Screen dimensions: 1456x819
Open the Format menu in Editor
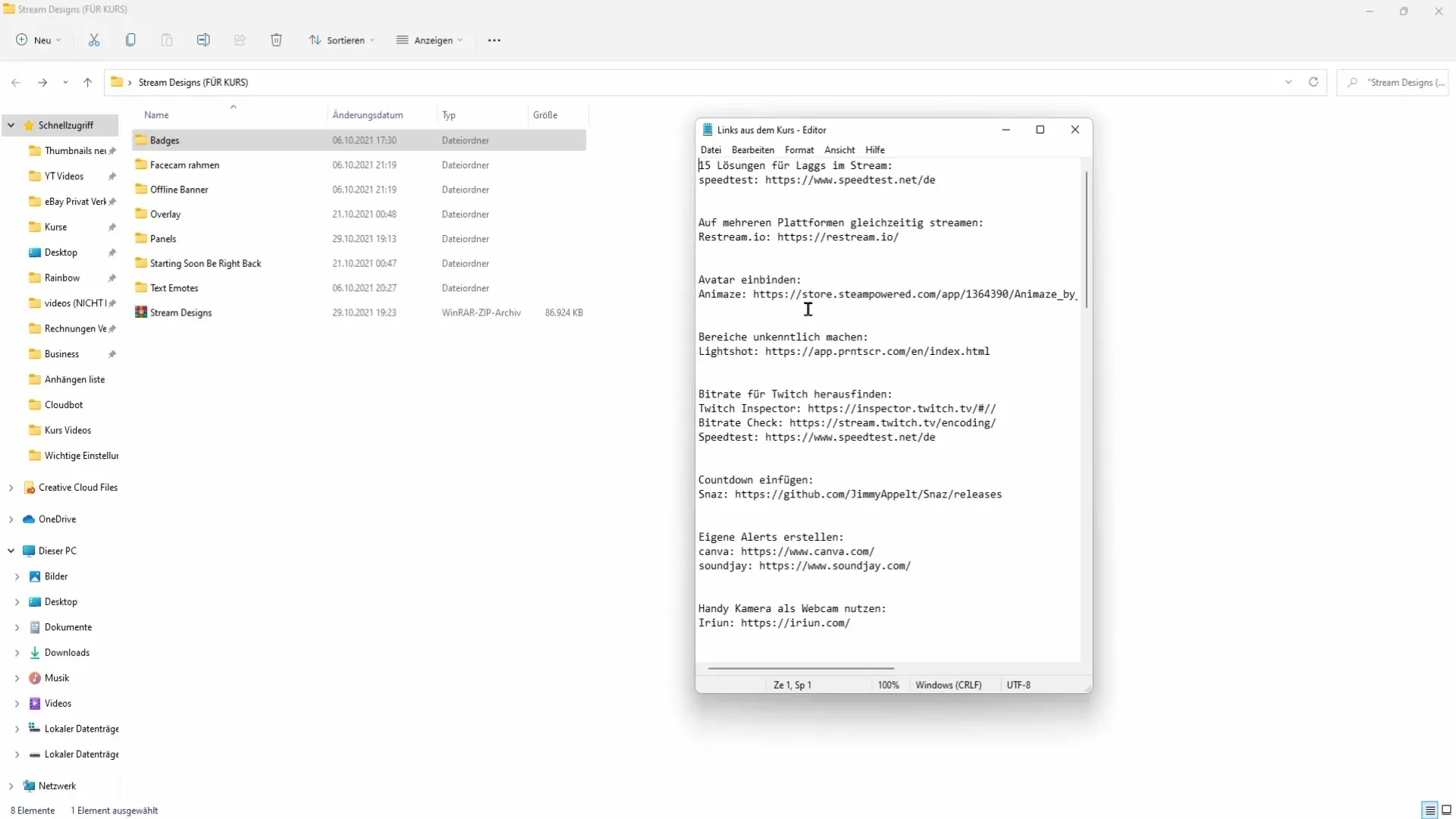(799, 150)
